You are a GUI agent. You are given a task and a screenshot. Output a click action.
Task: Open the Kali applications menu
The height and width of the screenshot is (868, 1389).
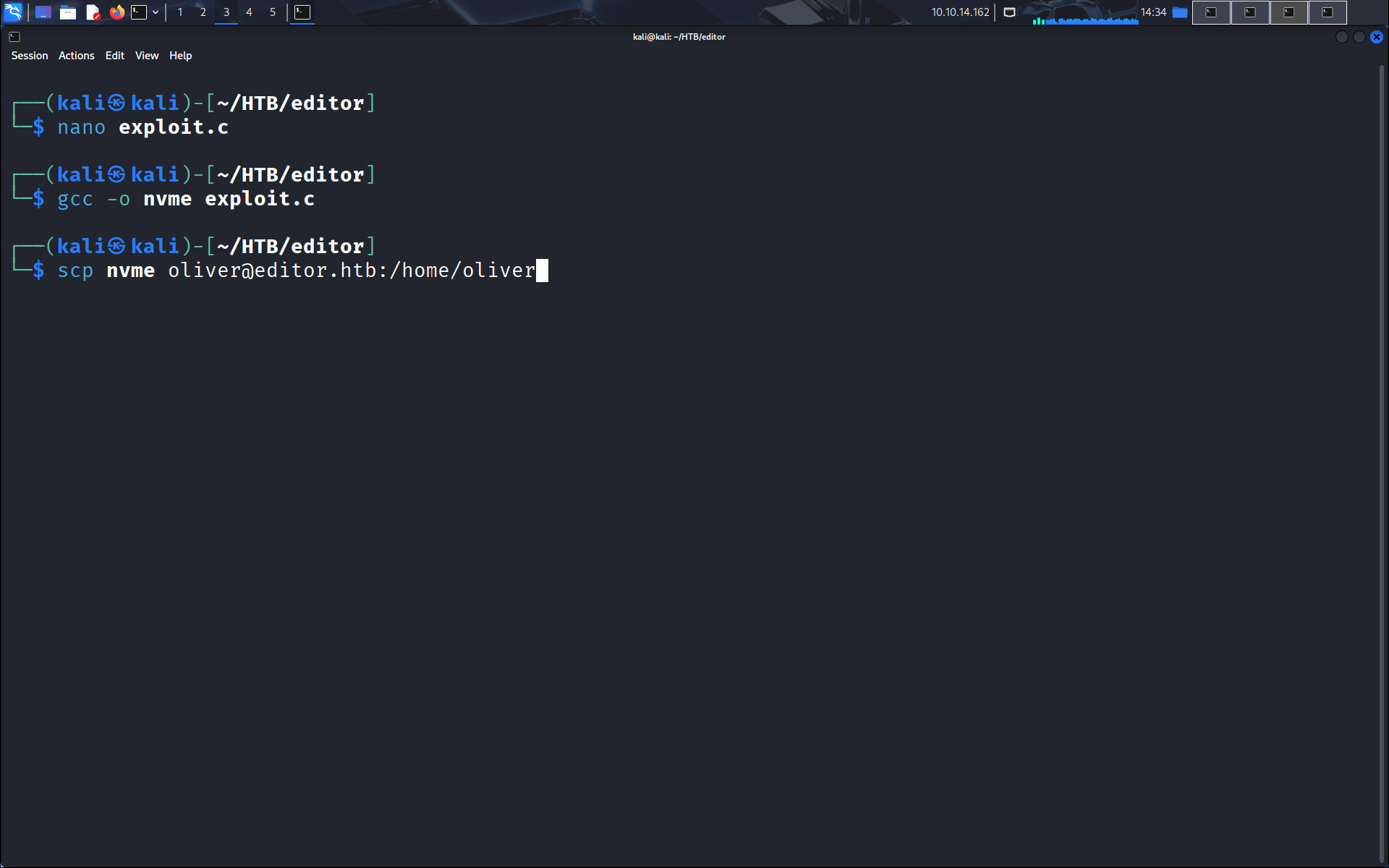(13, 12)
